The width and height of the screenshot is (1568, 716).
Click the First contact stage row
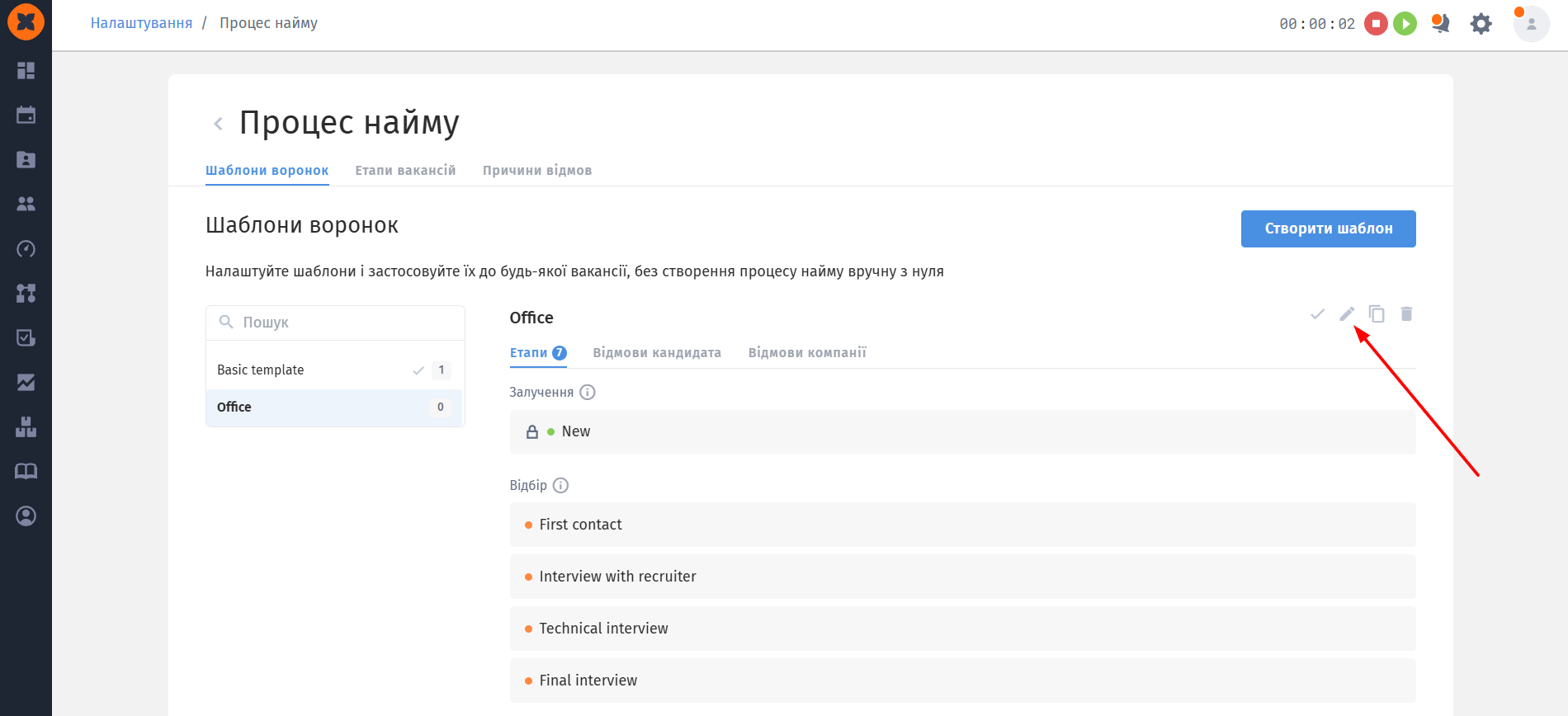962,525
